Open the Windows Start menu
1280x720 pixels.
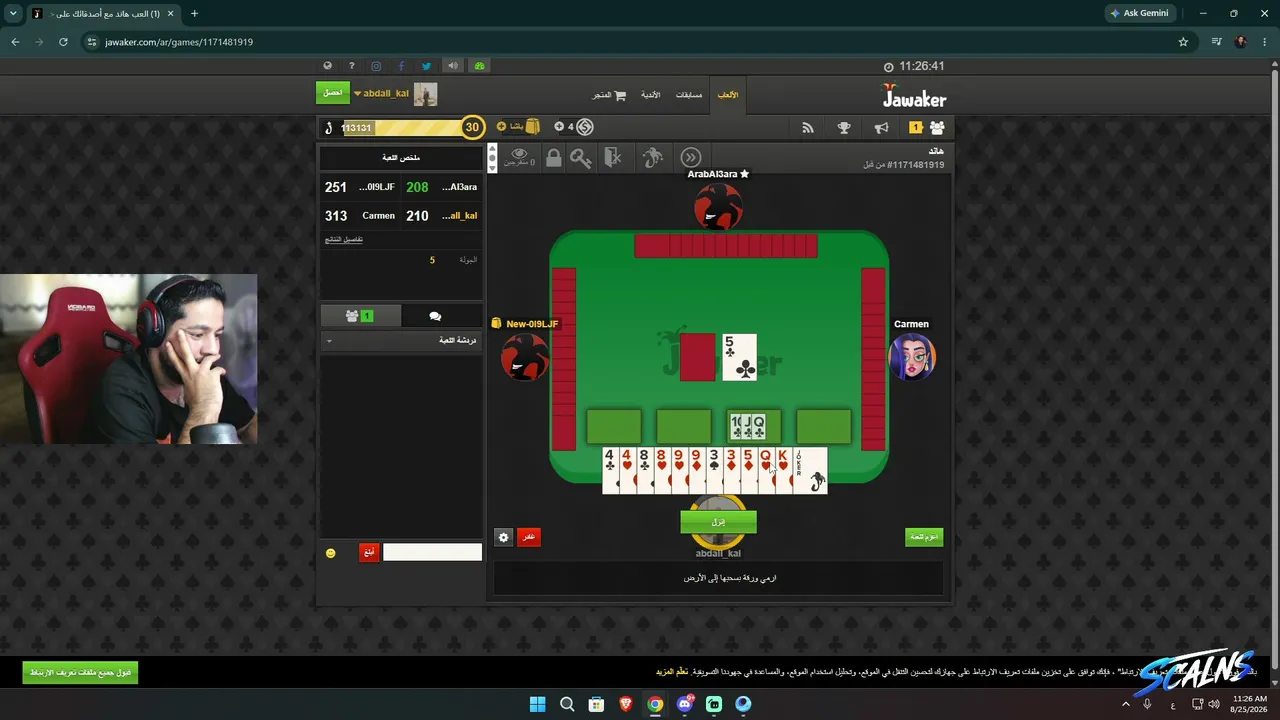point(537,704)
